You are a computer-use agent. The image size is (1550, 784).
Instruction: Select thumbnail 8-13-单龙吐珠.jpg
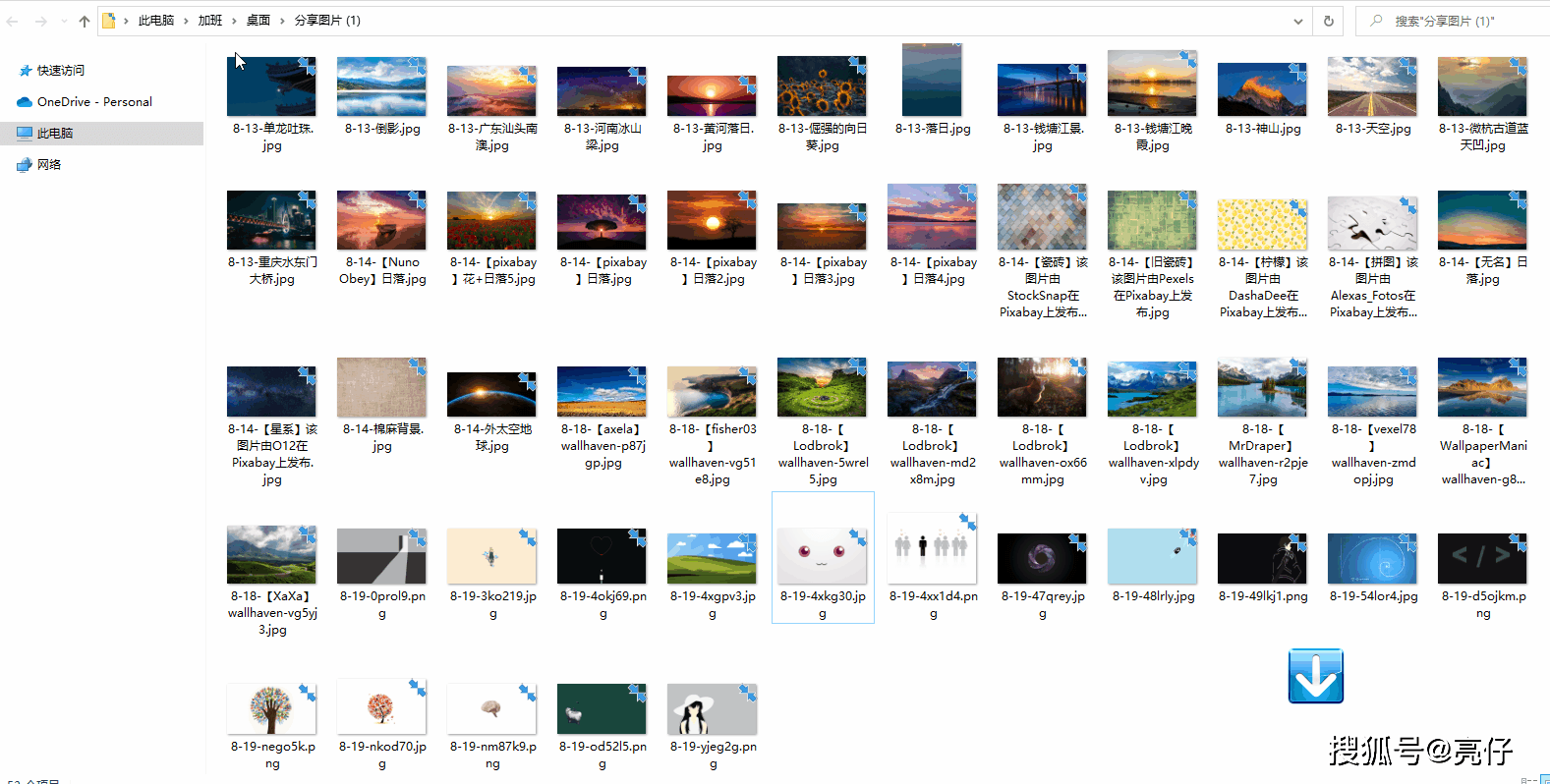271,86
